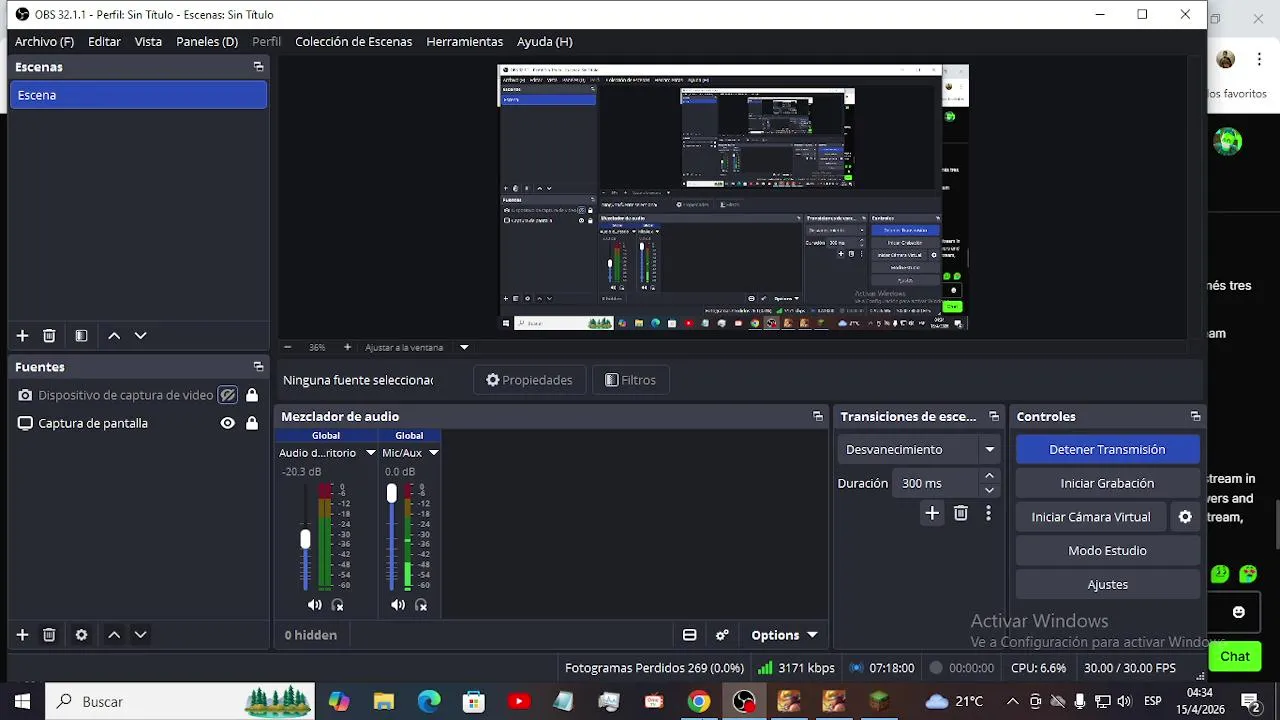This screenshot has height=720, width=1280.
Task: Open virtual camera settings gear
Action: pos(1185,517)
